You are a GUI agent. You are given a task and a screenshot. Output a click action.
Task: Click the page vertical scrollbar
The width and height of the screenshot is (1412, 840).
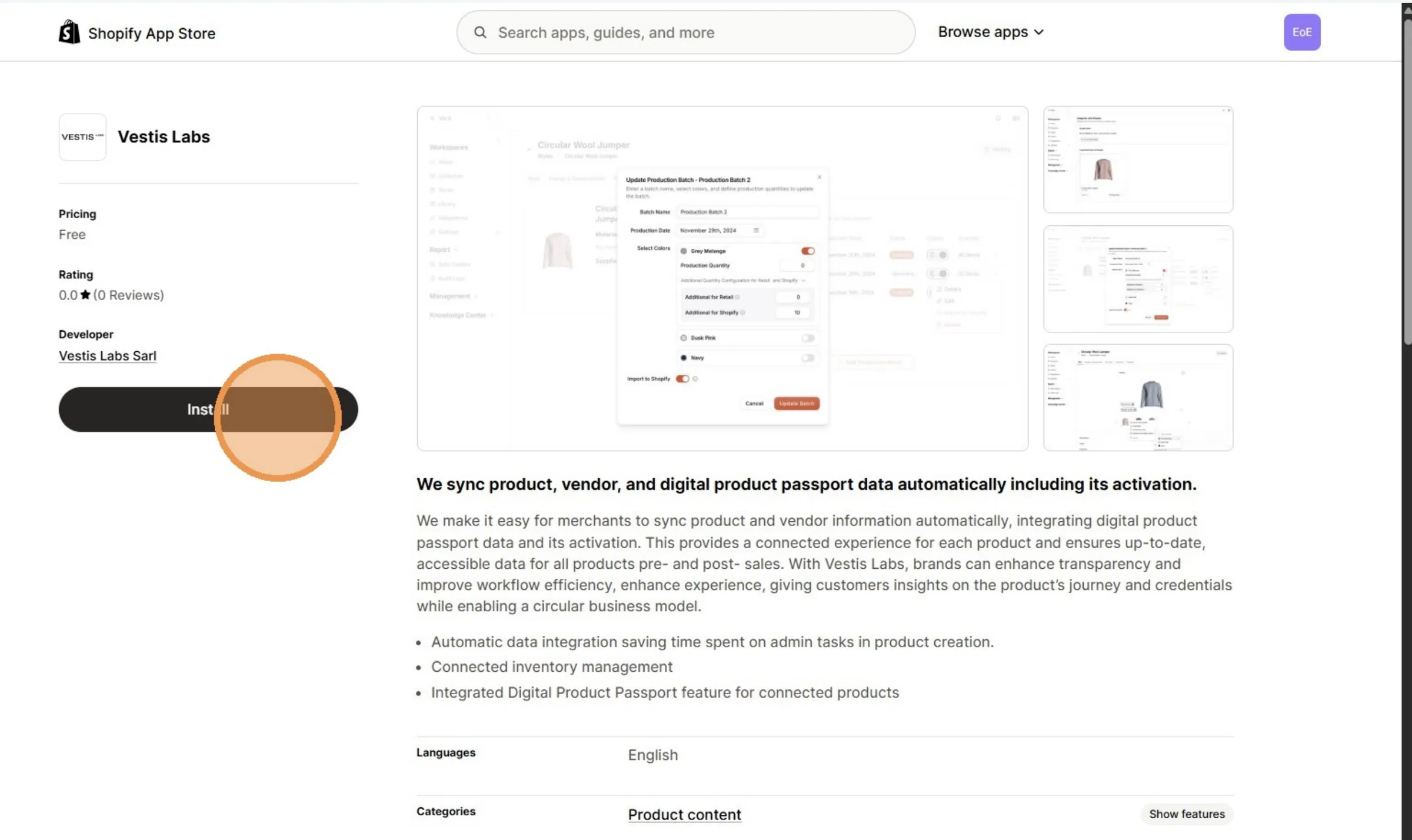1407,182
